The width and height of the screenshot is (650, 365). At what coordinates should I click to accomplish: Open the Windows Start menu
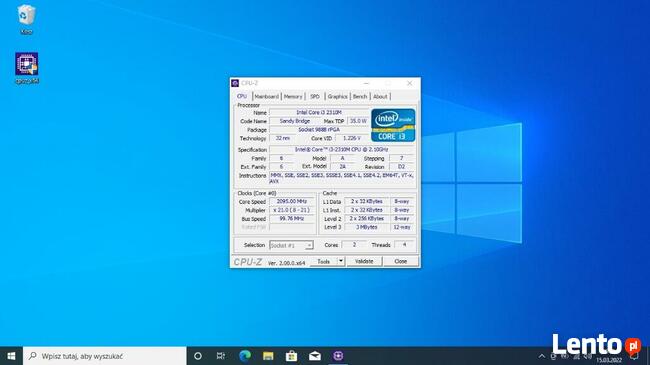point(11,356)
